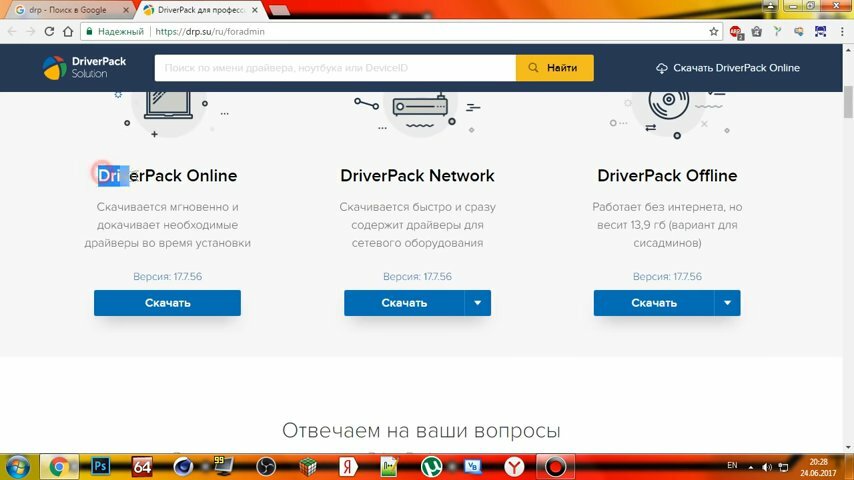The height and width of the screenshot is (480, 854).
Task: Go forward in browser history
Action: (30, 32)
